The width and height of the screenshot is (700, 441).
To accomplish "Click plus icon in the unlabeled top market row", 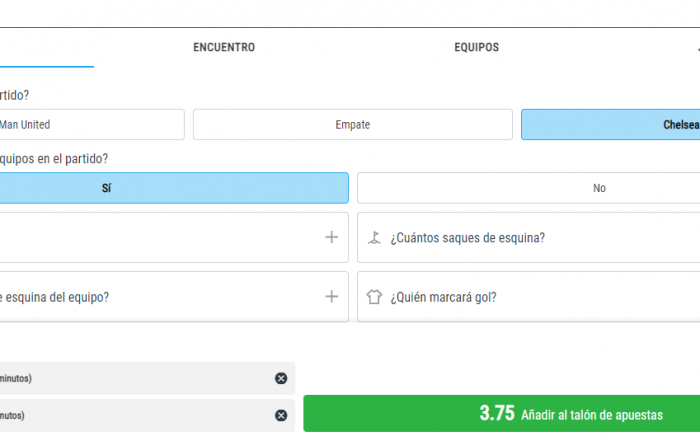I will pyautogui.click(x=331, y=238).
